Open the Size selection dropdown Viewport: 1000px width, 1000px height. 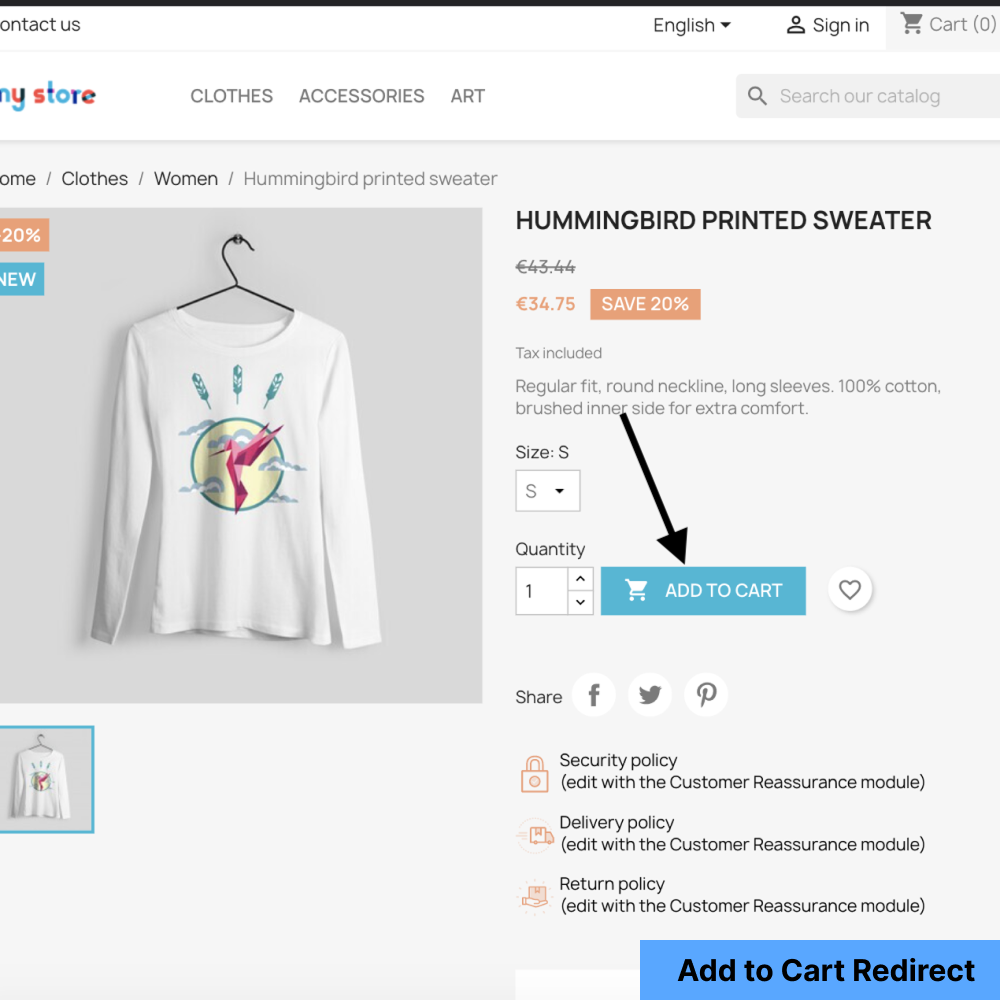547,490
